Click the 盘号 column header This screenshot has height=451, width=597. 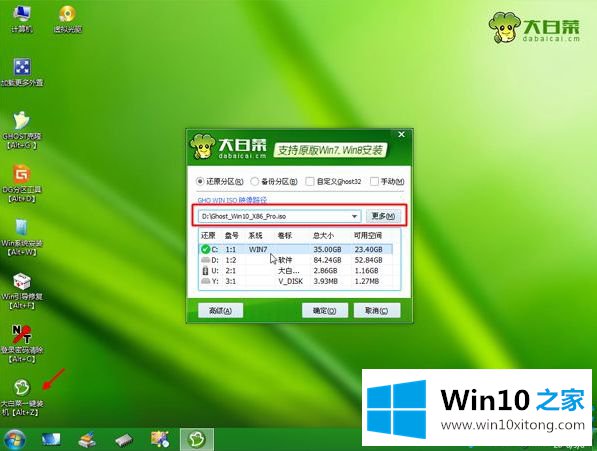click(x=231, y=236)
